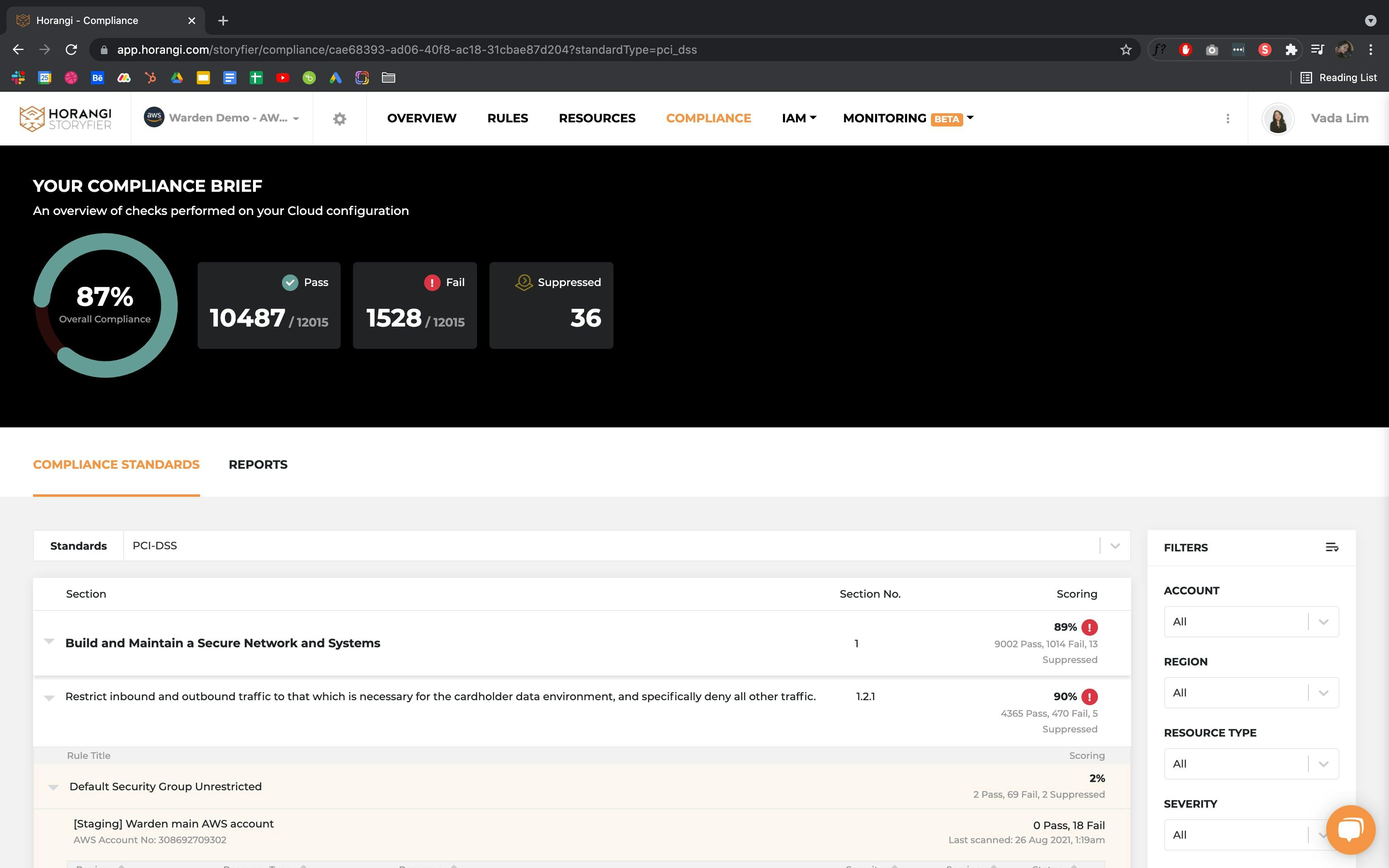Open the Region filter dropdown
Viewport: 1389px width, 868px height.
click(1251, 693)
